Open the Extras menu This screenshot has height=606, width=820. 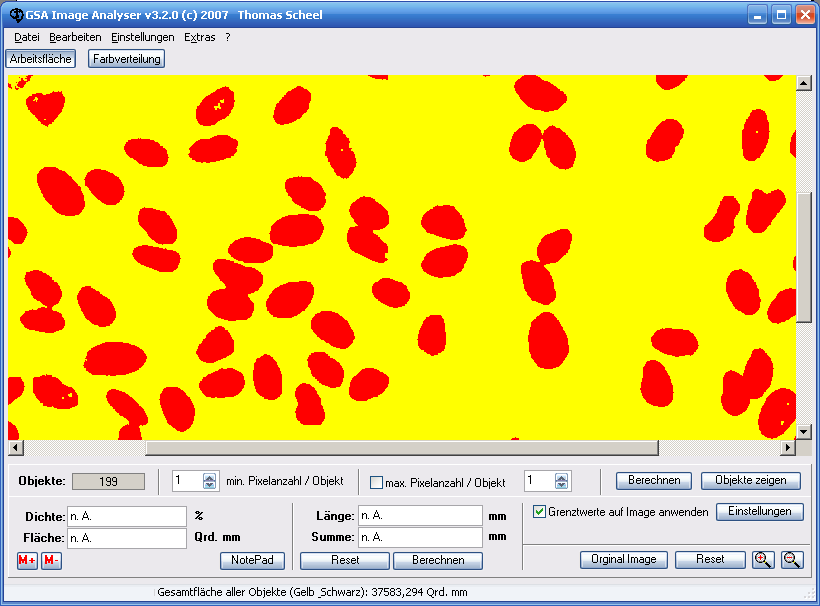click(200, 37)
